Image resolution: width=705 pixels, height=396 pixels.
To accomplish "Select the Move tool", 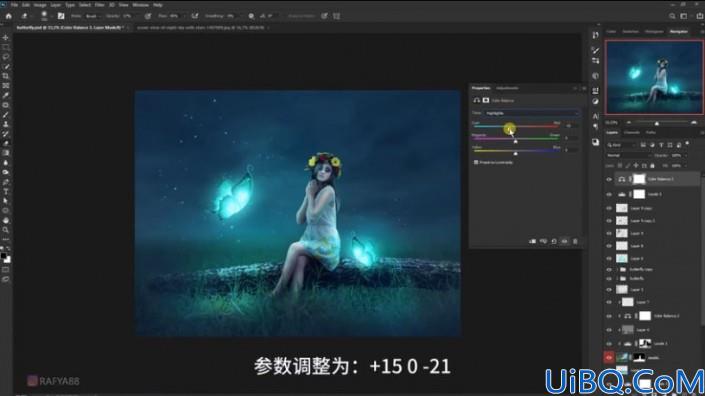I will (x=5, y=38).
